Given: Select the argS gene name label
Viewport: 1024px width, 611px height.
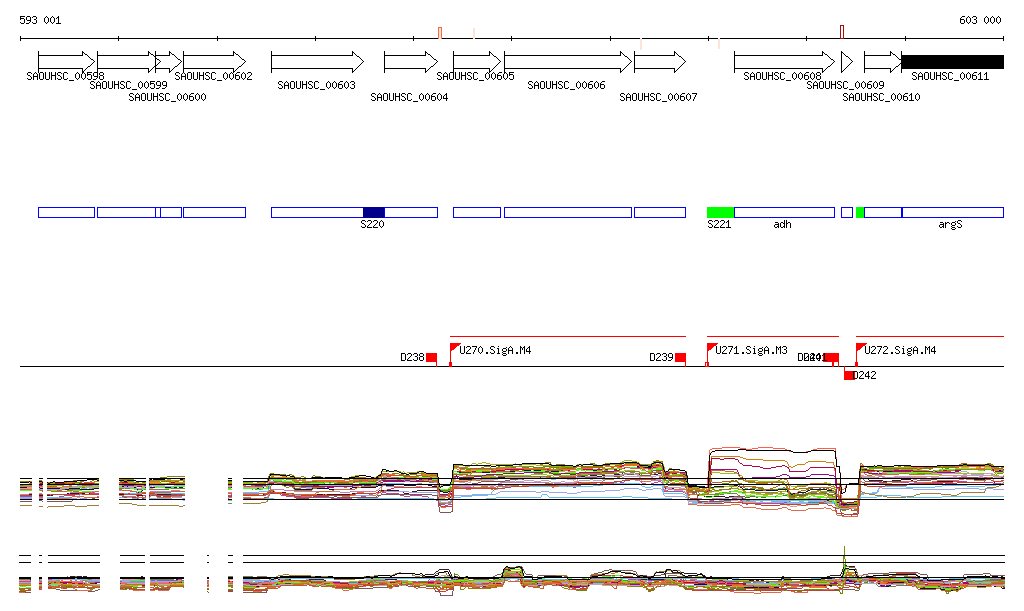Looking at the screenshot, I should click(x=950, y=225).
